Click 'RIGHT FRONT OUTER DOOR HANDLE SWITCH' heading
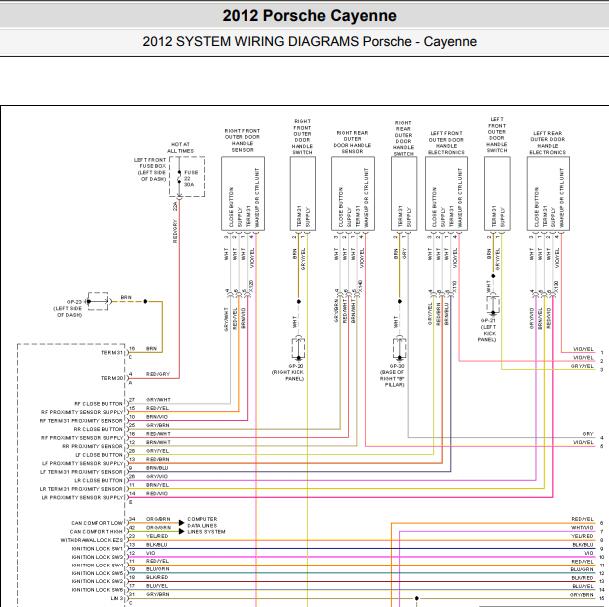The image size is (609, 607). [302, 137]
